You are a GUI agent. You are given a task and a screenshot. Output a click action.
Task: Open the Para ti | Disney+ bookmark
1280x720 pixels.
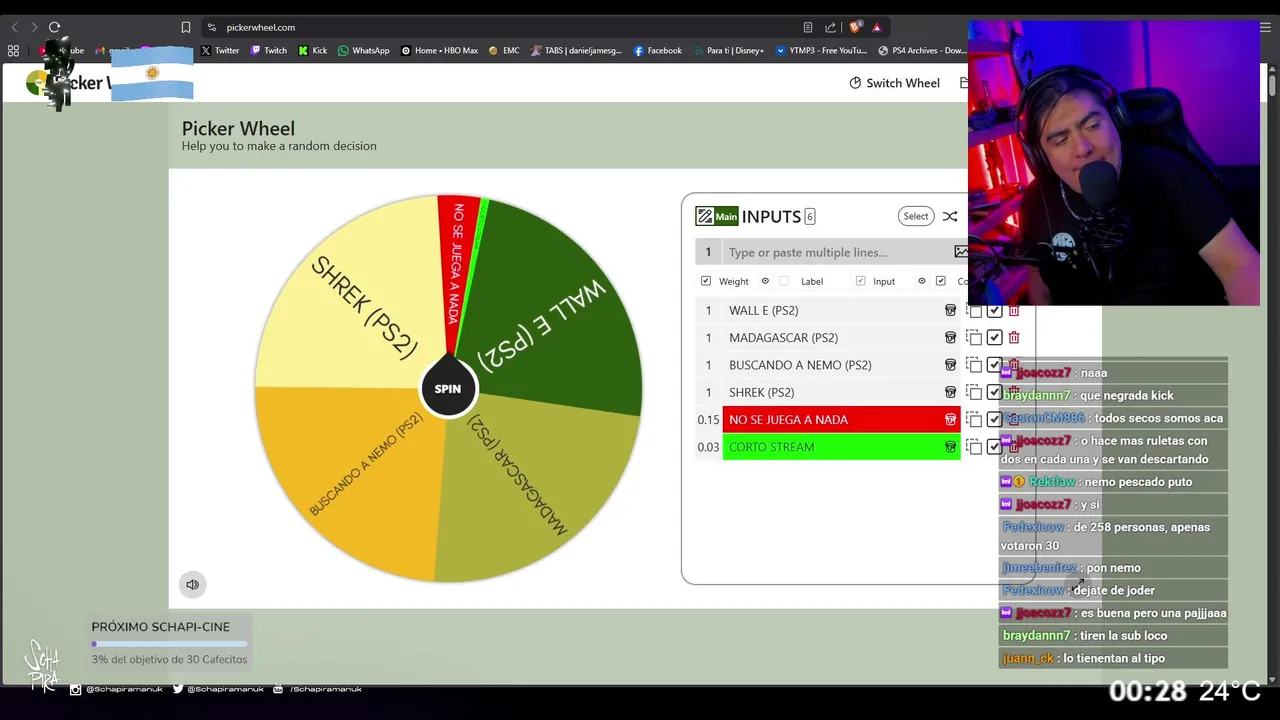point(728,50)
